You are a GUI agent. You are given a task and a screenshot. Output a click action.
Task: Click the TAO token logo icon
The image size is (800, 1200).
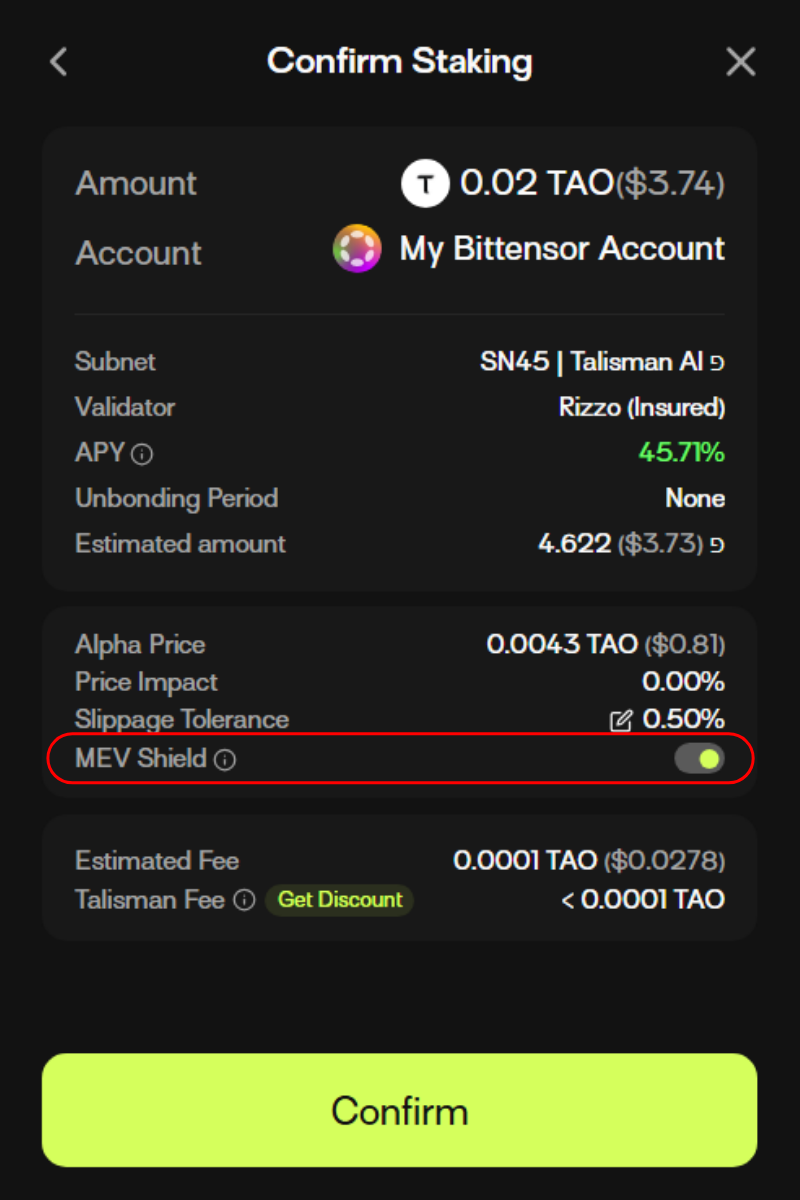tap(425, 184)
